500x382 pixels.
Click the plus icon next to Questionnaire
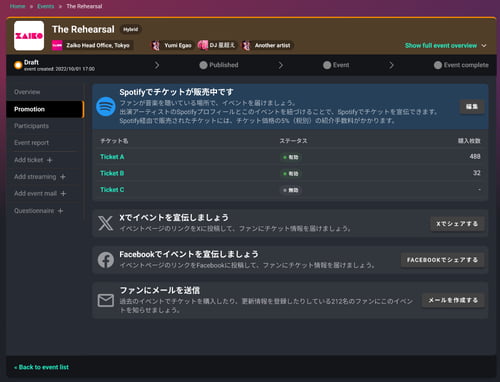pyautogui.click(x=60, y=211)
